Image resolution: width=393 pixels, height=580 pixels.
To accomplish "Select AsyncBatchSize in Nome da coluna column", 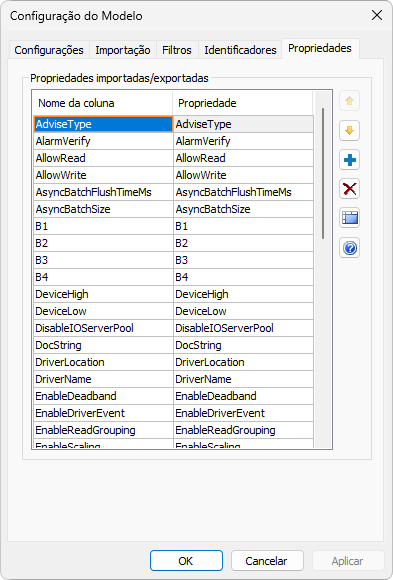I will tap(103, 209).
